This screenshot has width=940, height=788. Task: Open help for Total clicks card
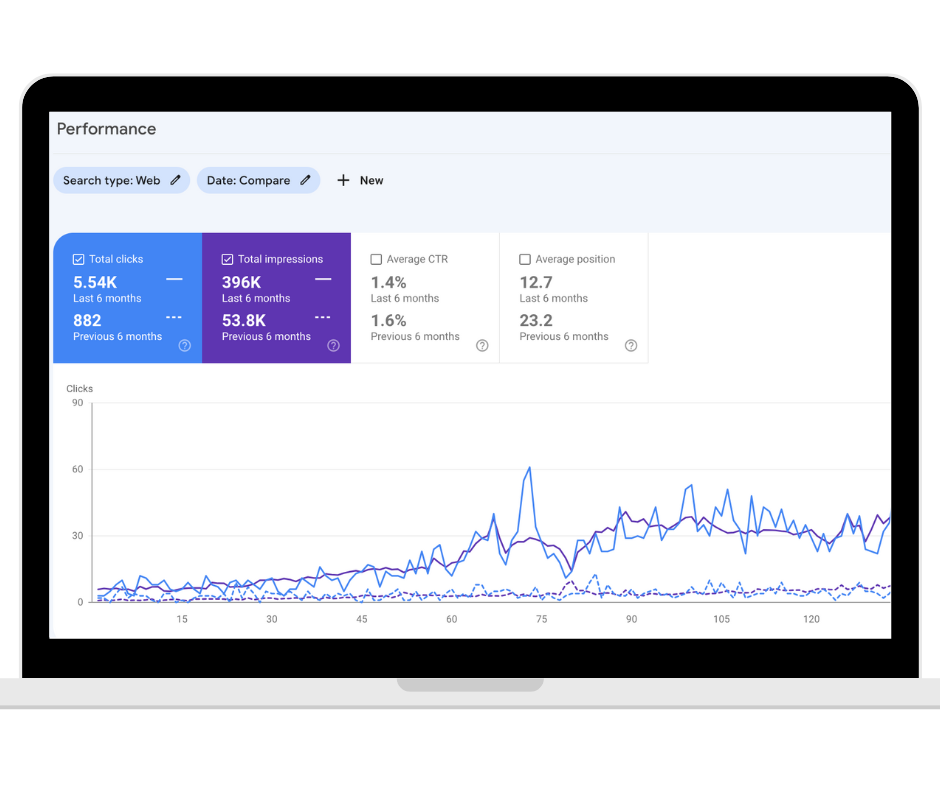pyautogui.click(x=185, y=345)
